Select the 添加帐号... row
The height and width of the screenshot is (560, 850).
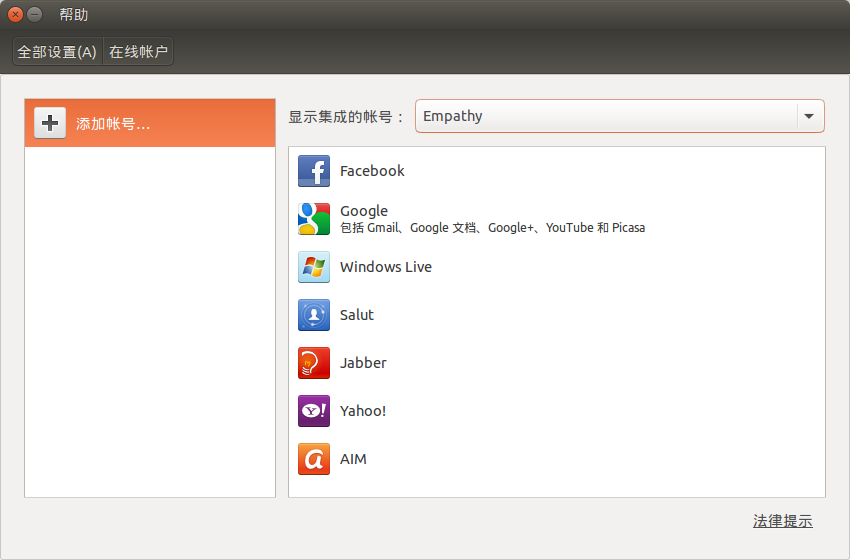pos(150,123)
